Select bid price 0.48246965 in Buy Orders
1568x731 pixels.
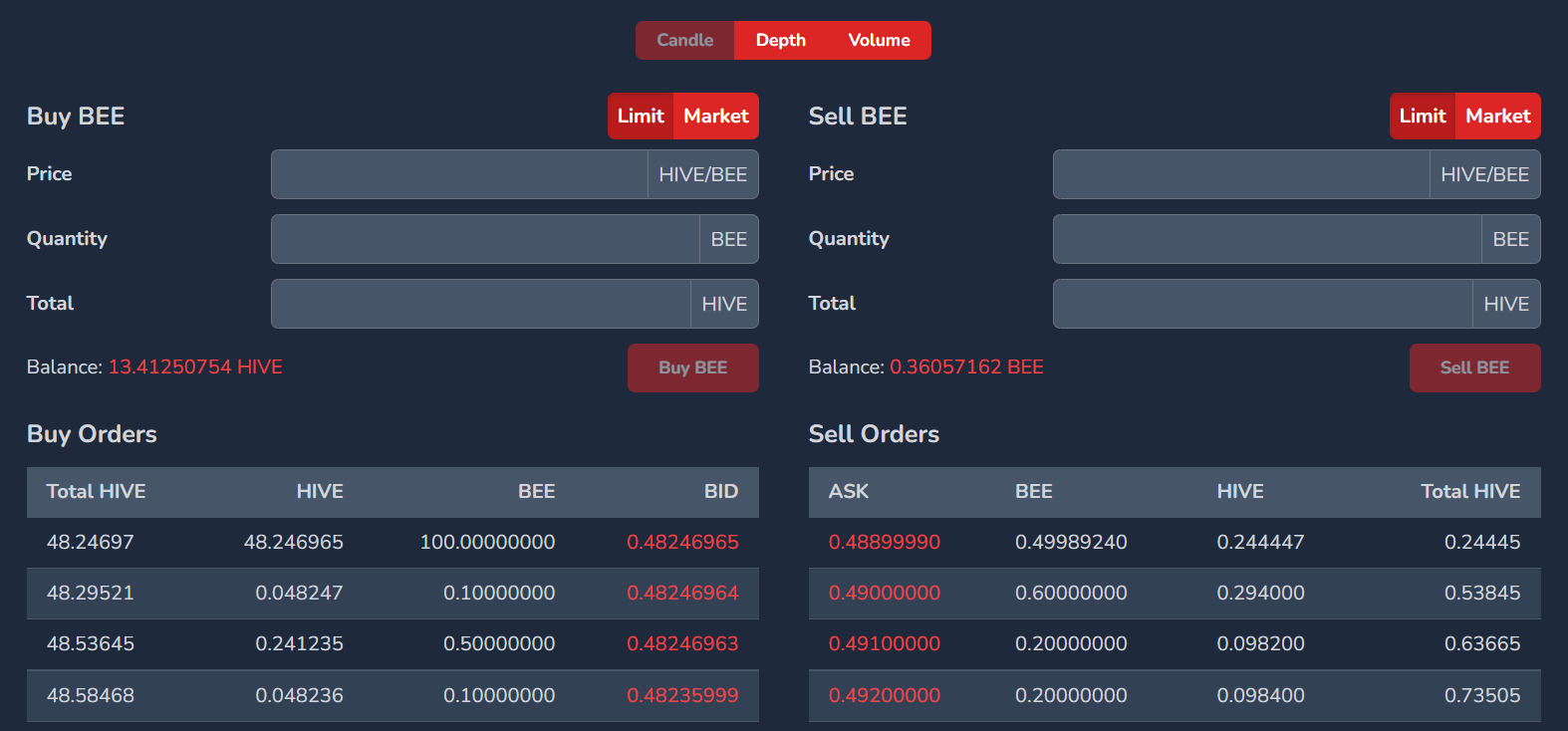point(682,543)
